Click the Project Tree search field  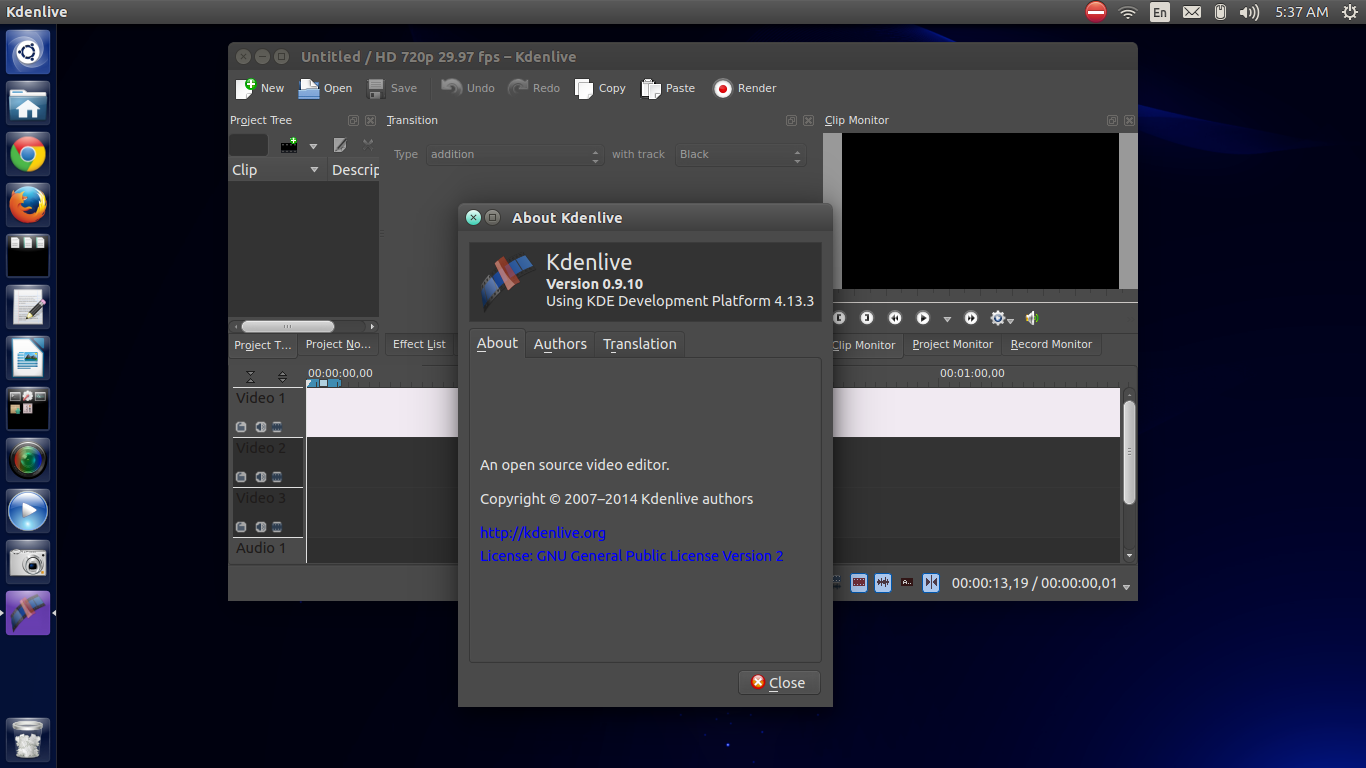(248, 145)
